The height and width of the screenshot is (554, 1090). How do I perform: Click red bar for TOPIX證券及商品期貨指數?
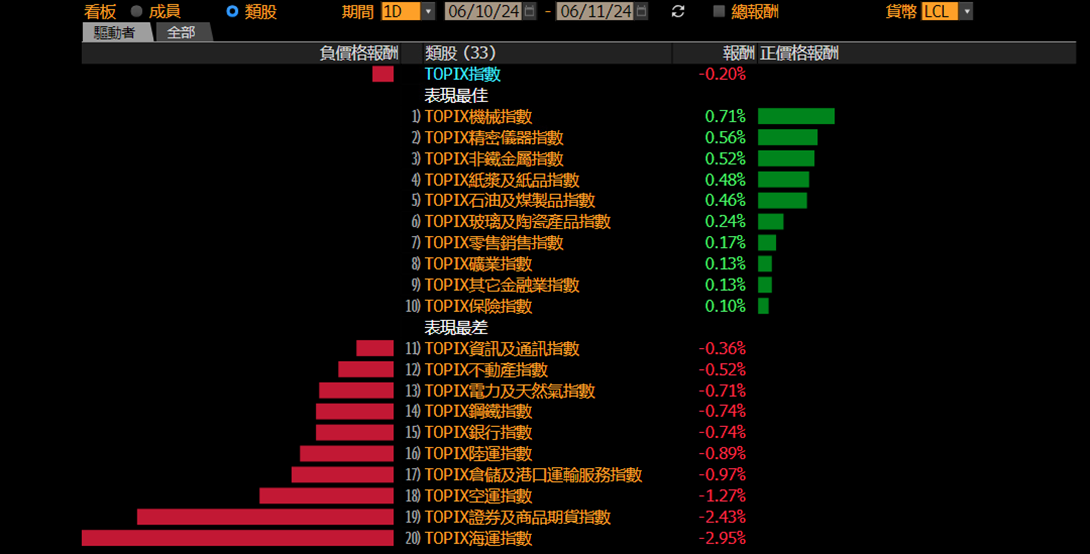tap(265, 517)
